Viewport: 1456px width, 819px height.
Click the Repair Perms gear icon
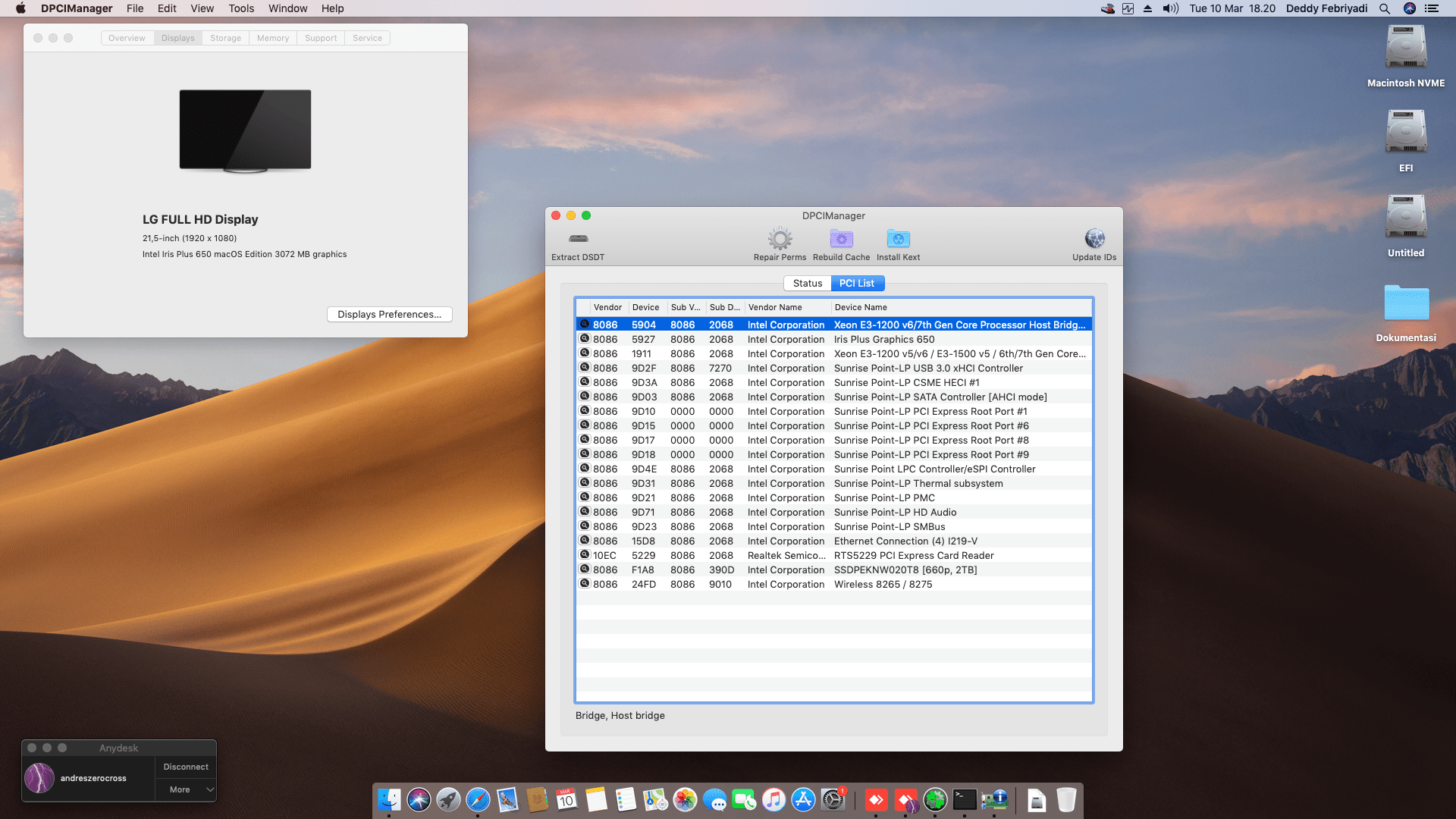[x=780, y=239]
